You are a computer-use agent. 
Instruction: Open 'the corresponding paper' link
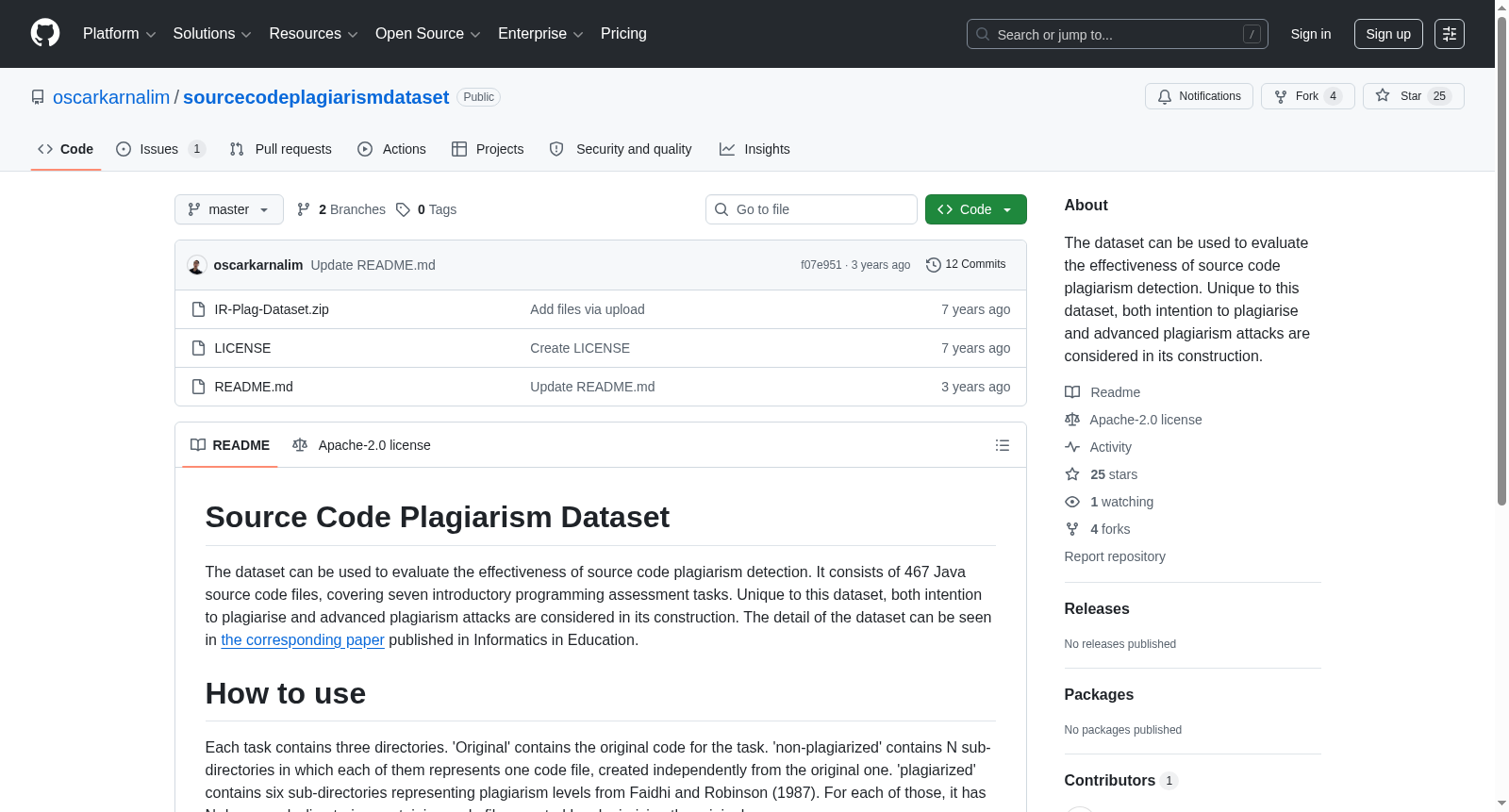click(x=303, y=640)
